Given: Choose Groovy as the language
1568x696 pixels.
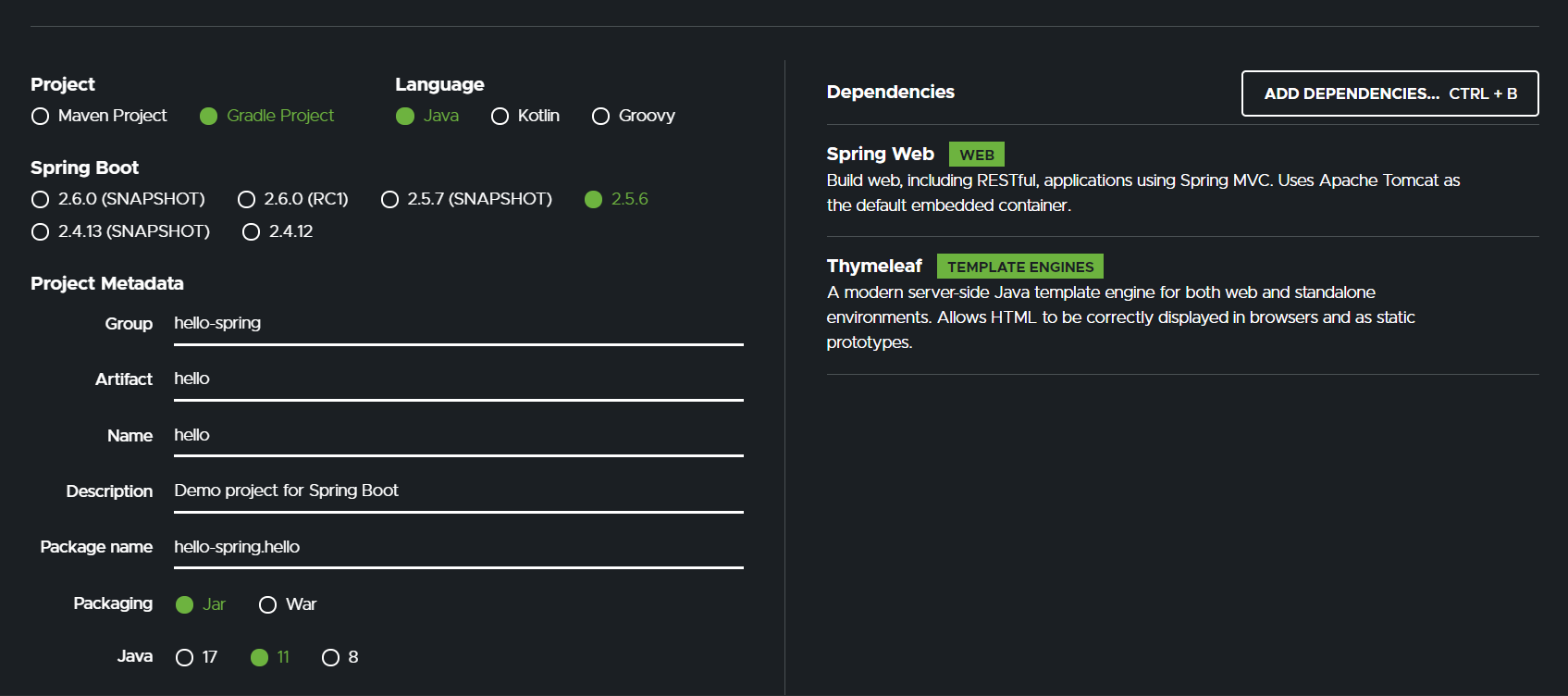Looking at the screenshot, I should 634,116.
